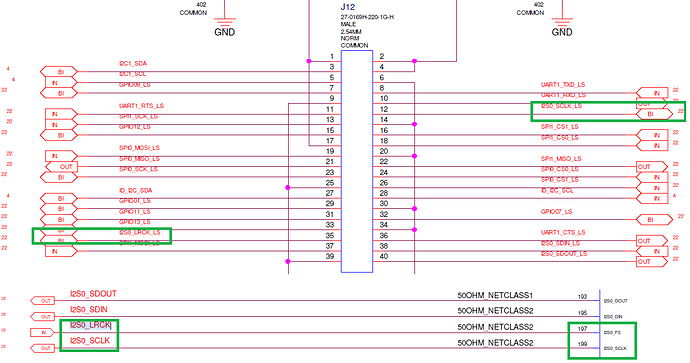This screenshot has height=363, width=690.
Task: Select the I2S0_SCLK_LS net label
Action: coord(561,106)
